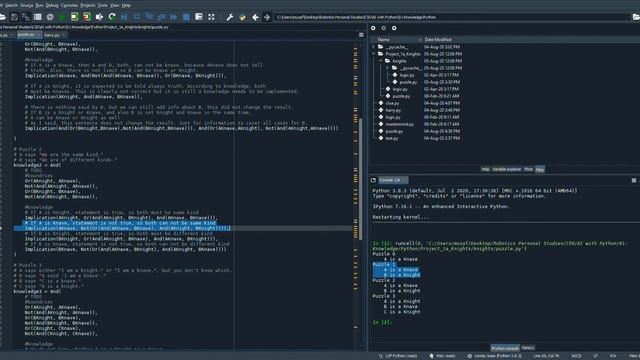Toggle fullscreen mode toolbar icon
The height and width of the screenshot is (360, 640).
[x=211, y=17]
